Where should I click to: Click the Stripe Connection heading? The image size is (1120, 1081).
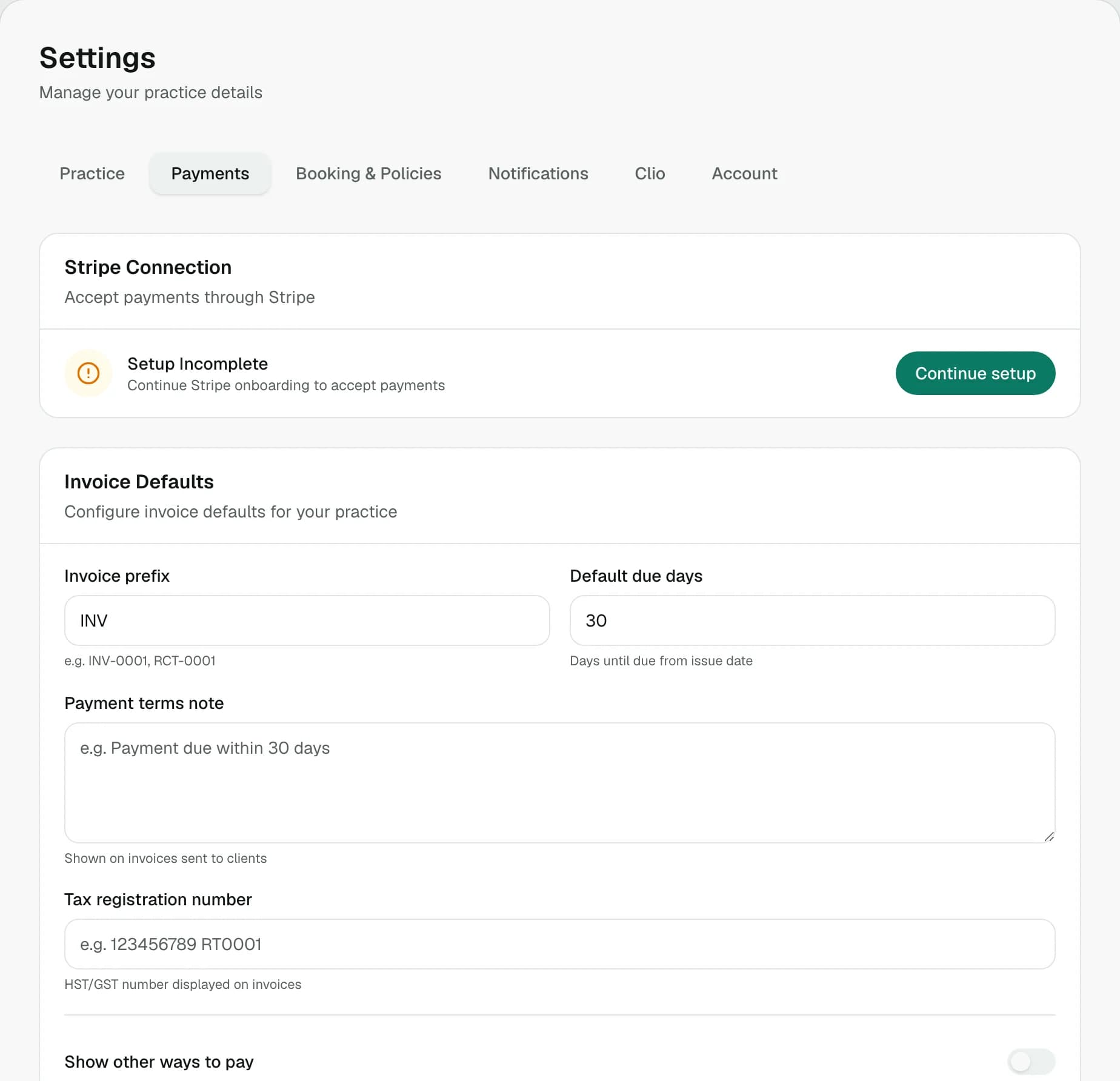tap(148, 267)
